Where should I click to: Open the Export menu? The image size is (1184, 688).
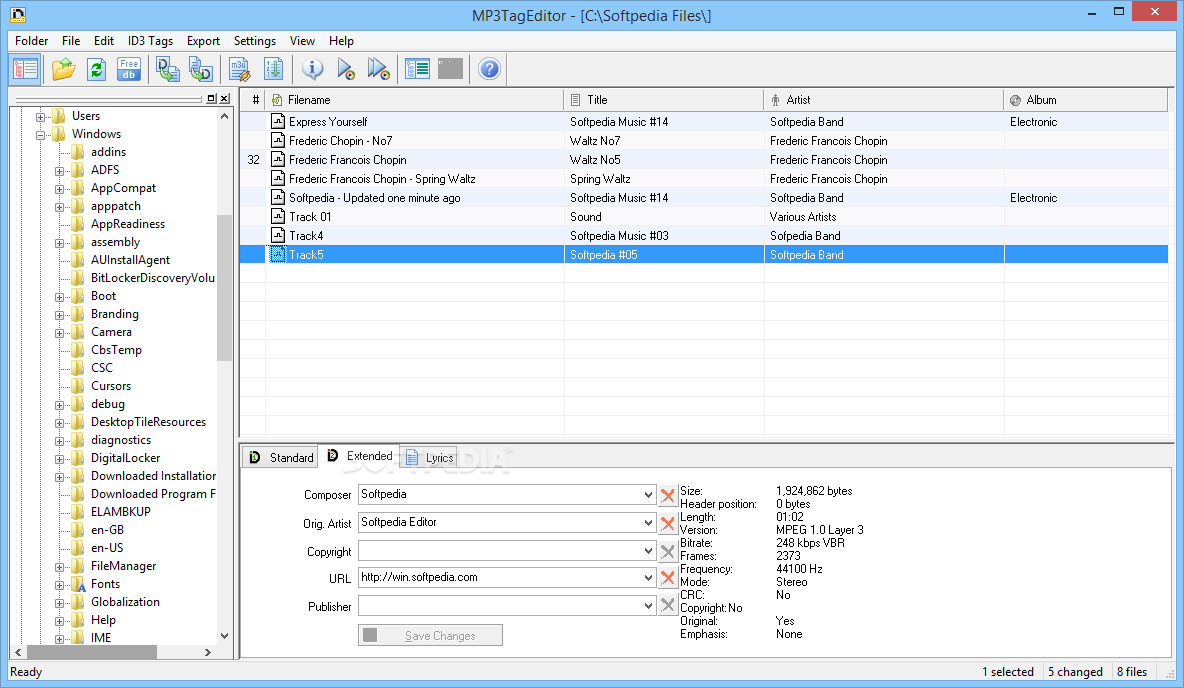[203, 41]
